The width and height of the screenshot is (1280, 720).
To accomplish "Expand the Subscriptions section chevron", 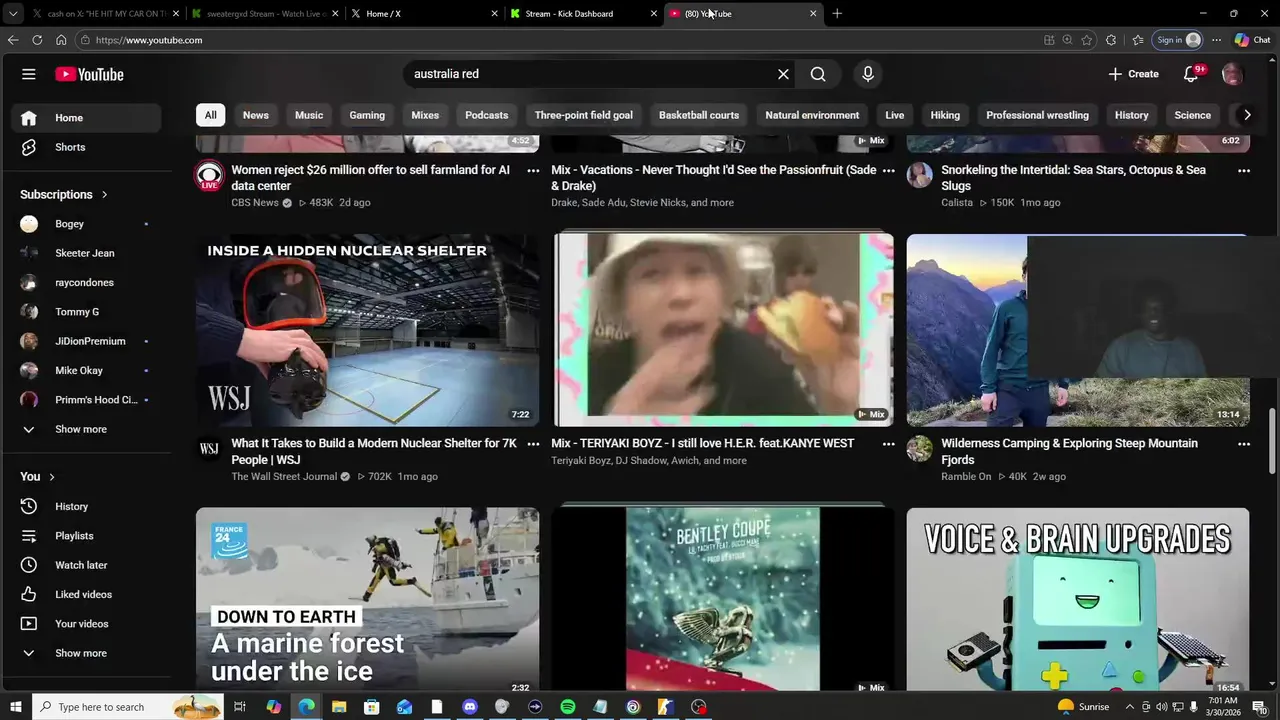I will tap(104, 194).
